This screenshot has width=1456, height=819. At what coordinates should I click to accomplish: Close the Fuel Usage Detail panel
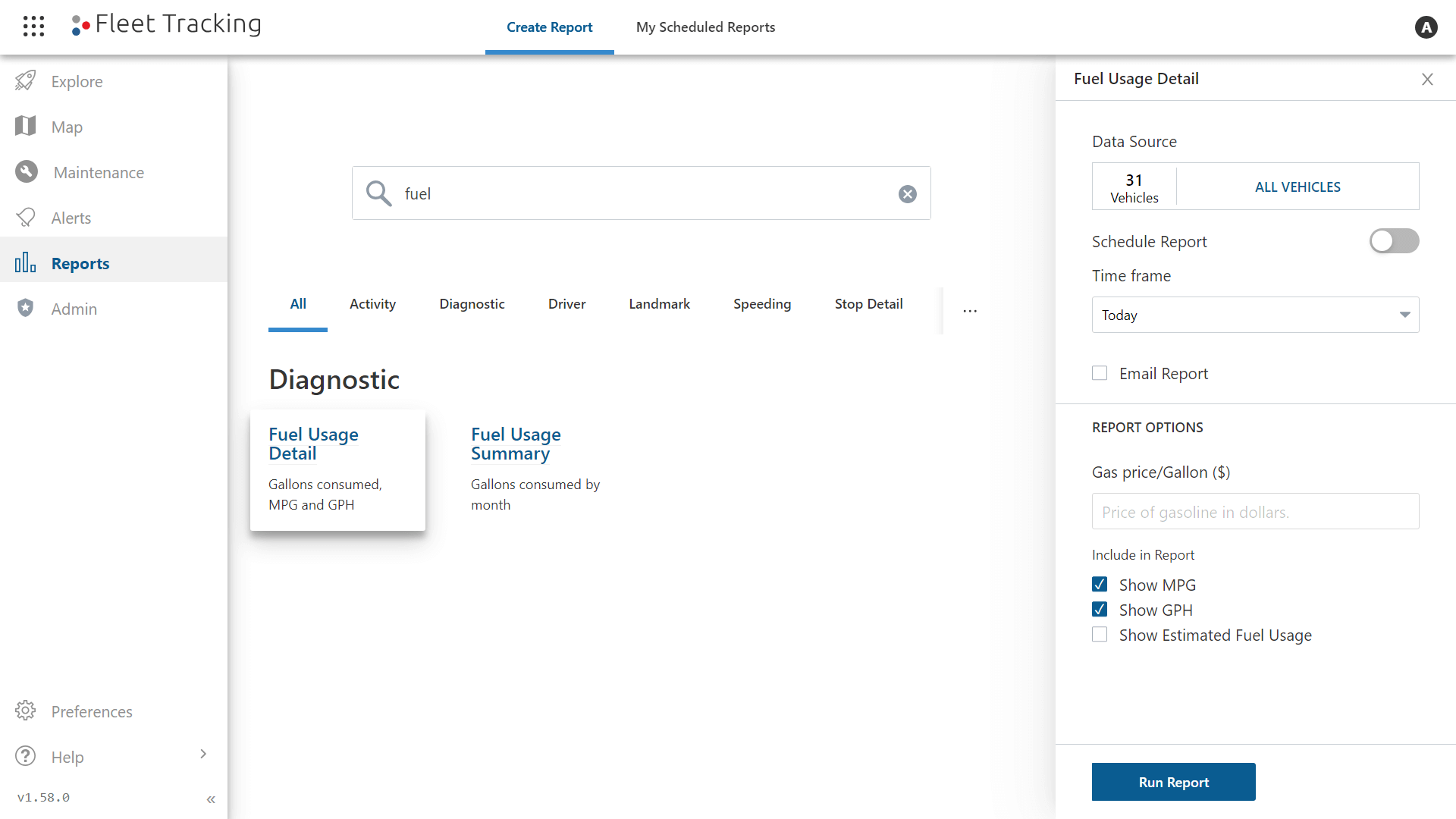1427,79
